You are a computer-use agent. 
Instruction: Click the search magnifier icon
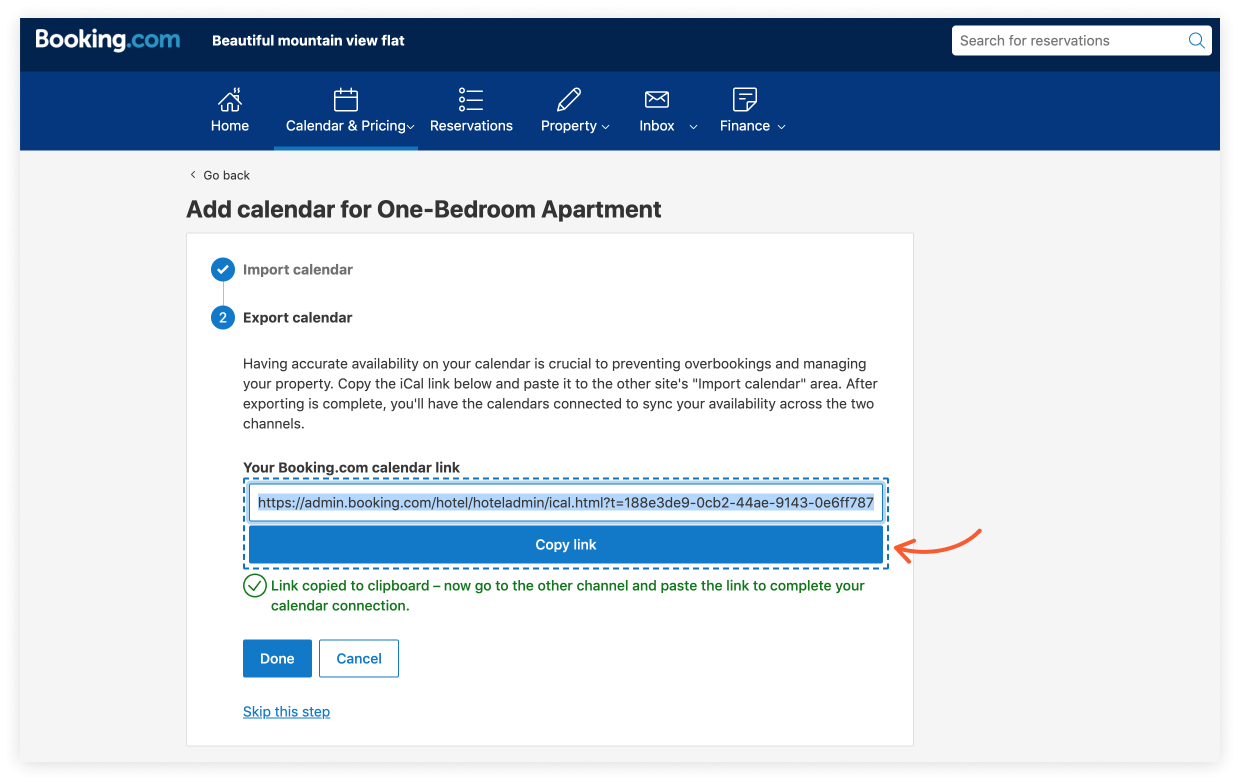point(1196,41)
